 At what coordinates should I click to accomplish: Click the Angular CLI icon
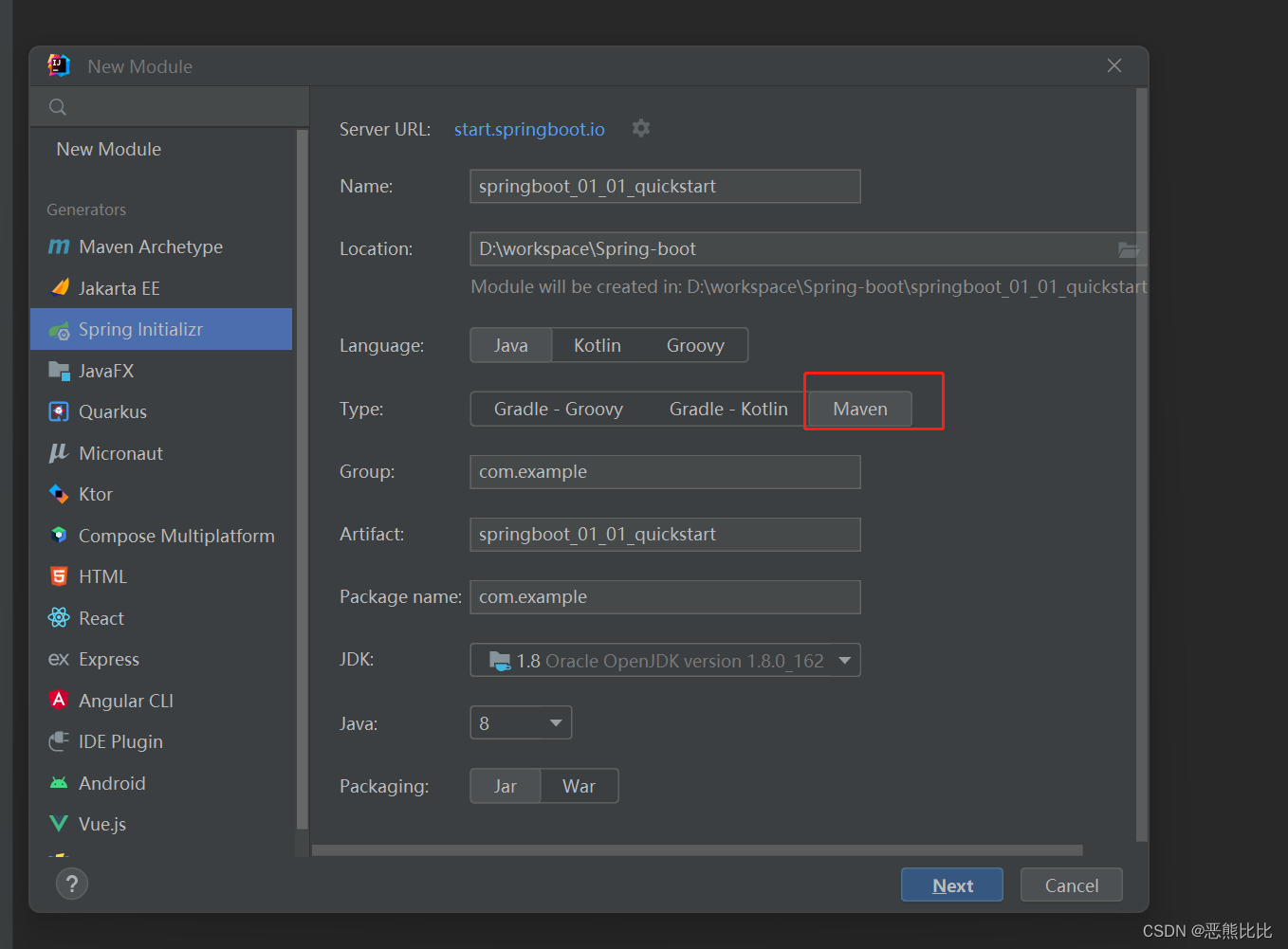click(59, 700)
